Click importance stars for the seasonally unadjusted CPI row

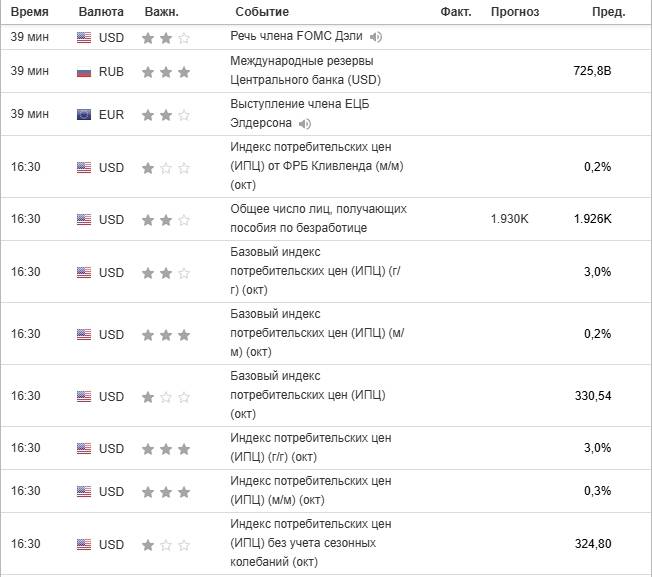166,545
